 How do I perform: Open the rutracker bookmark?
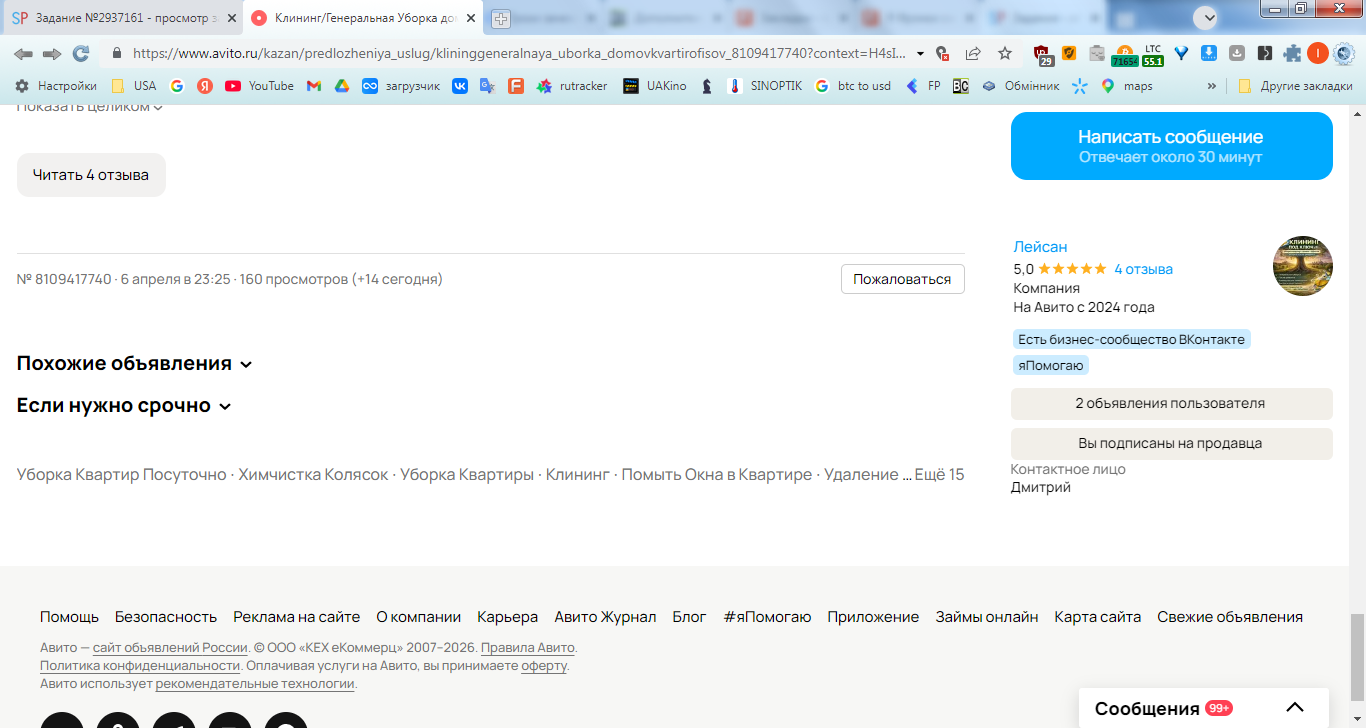coord(572,86)
